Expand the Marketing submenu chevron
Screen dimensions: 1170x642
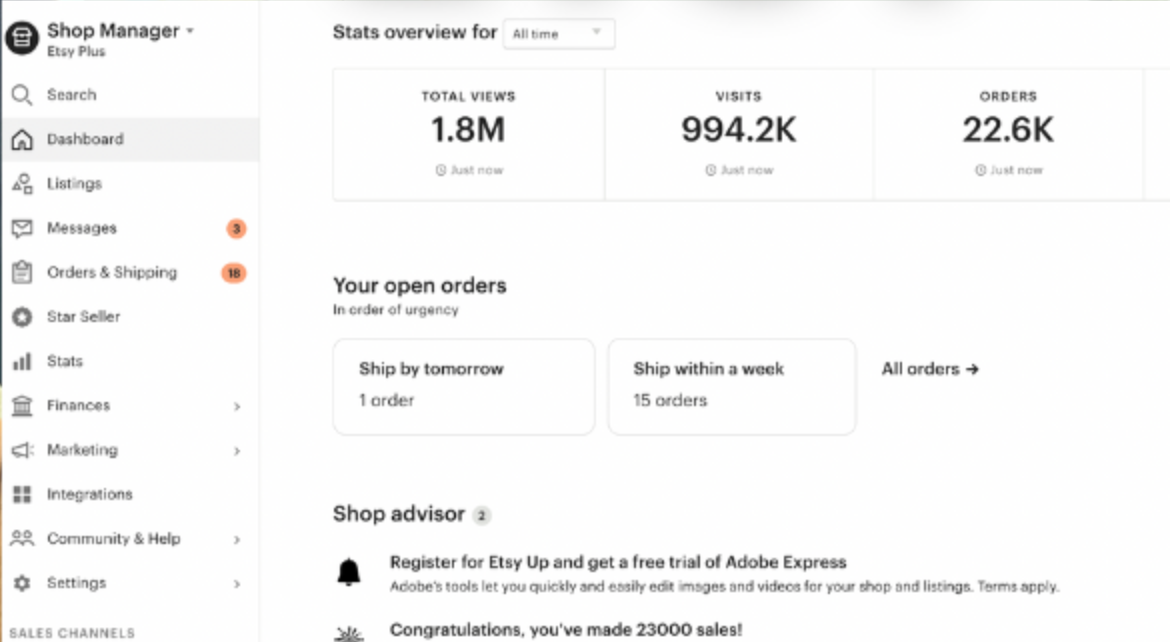pos(237,451)
